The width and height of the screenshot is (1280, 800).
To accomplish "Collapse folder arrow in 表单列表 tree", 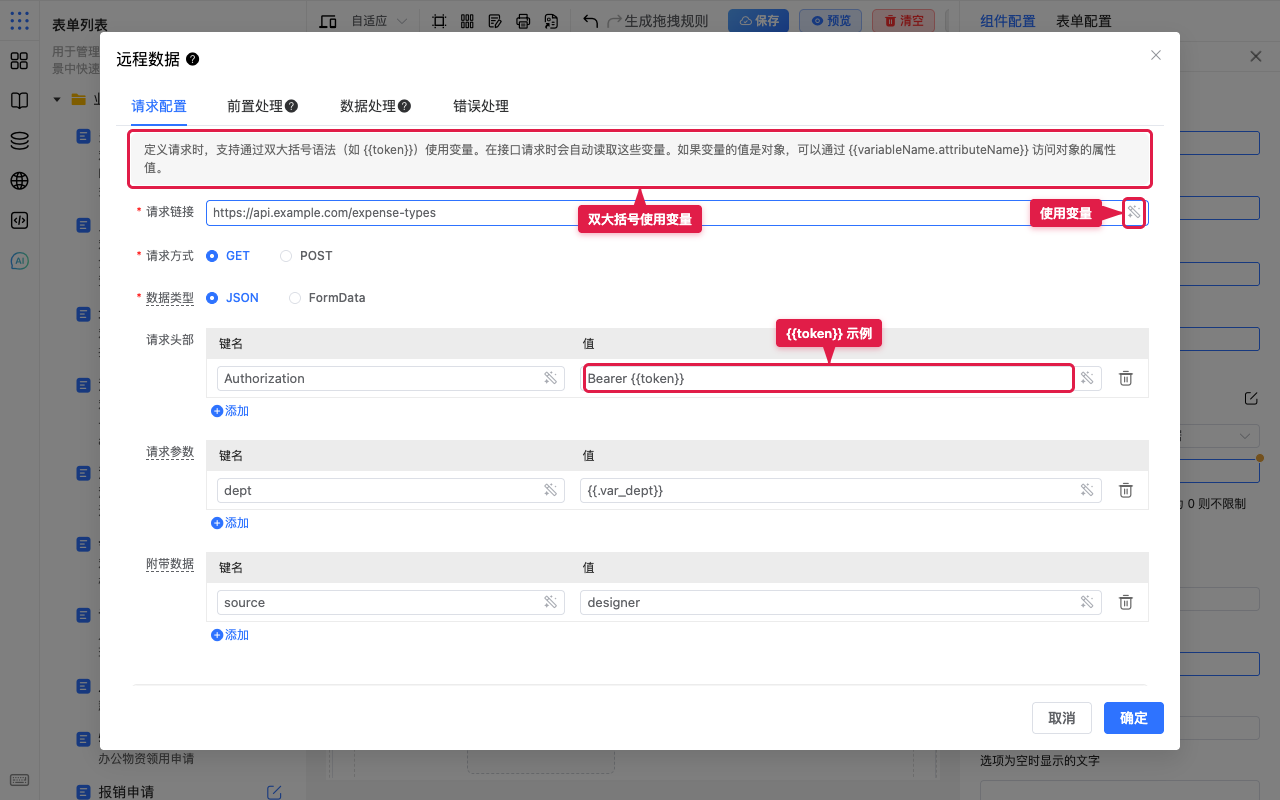I will 57,99.
